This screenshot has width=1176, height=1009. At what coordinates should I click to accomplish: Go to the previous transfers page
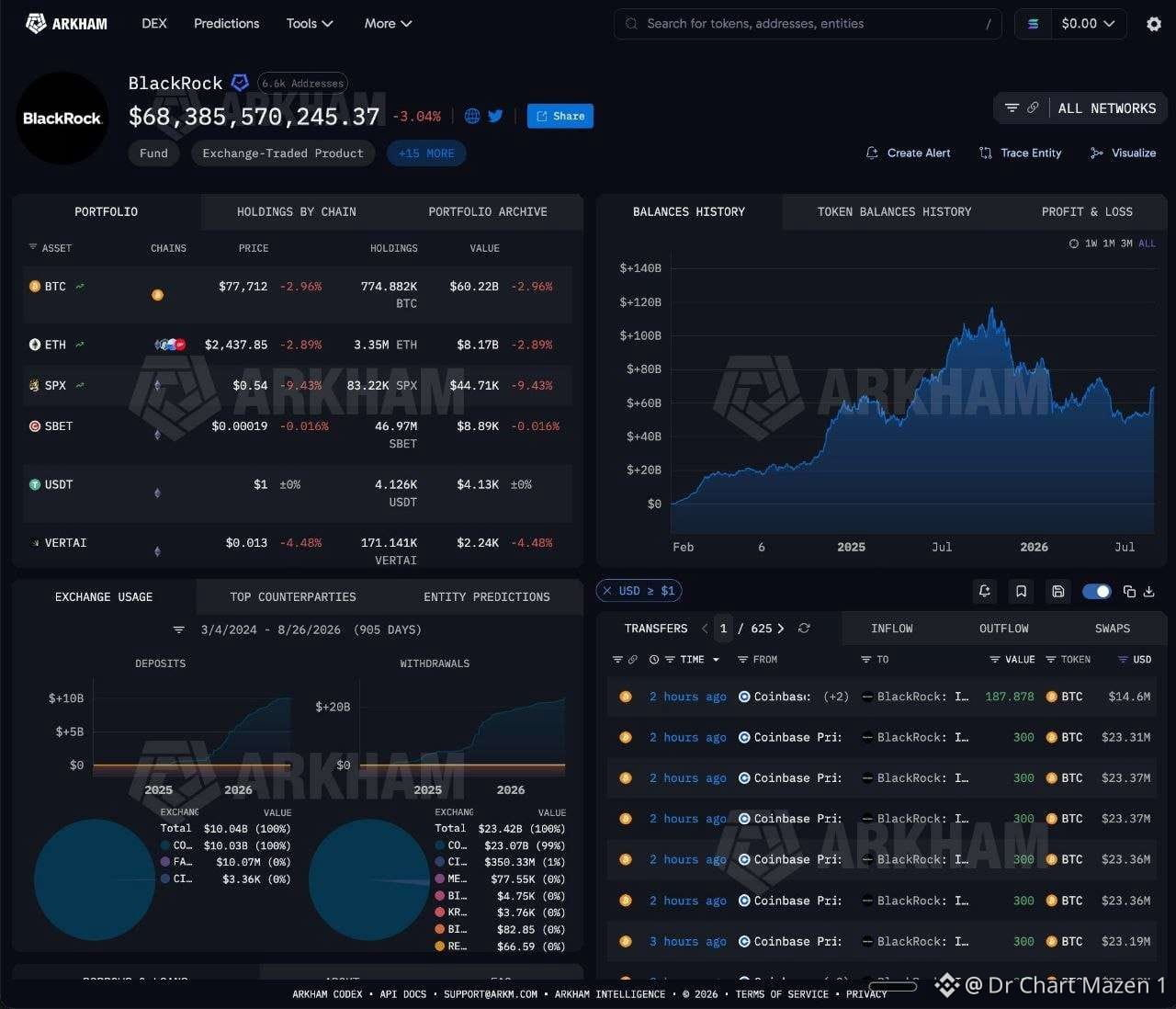click(x=705, y=629)
